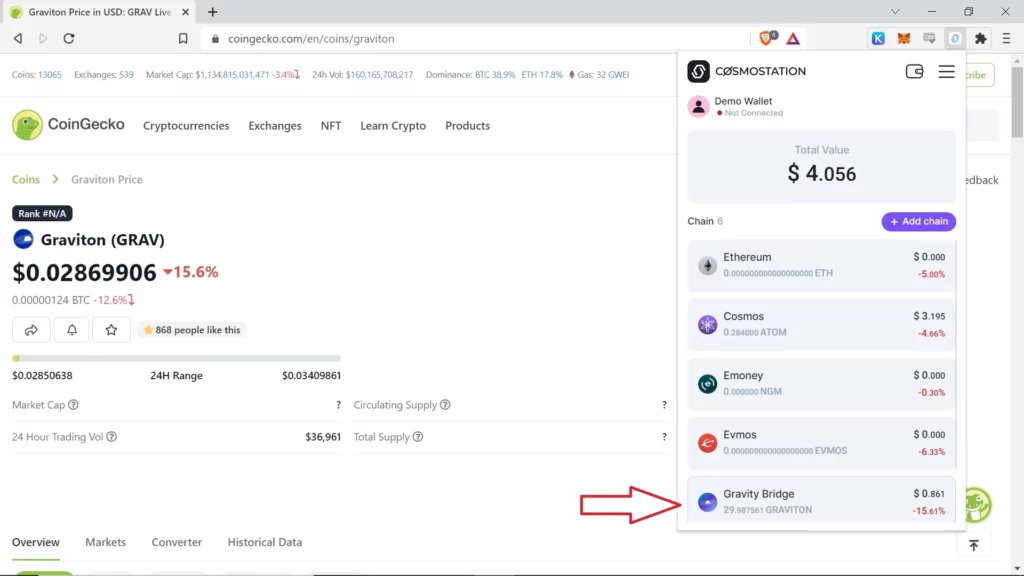Select the Evmos chain row
The width and height of the screenshot is (1024, 576).
(x=822, y=443)
